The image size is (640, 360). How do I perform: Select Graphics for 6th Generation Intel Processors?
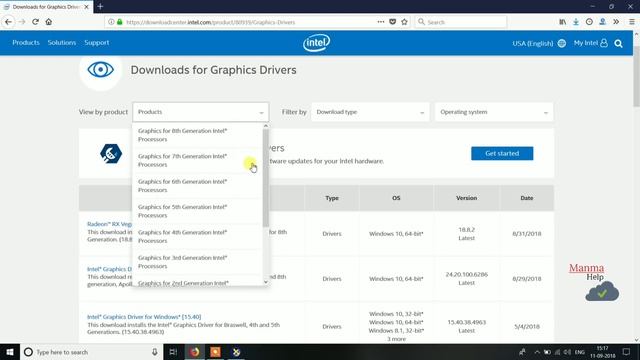197,186
